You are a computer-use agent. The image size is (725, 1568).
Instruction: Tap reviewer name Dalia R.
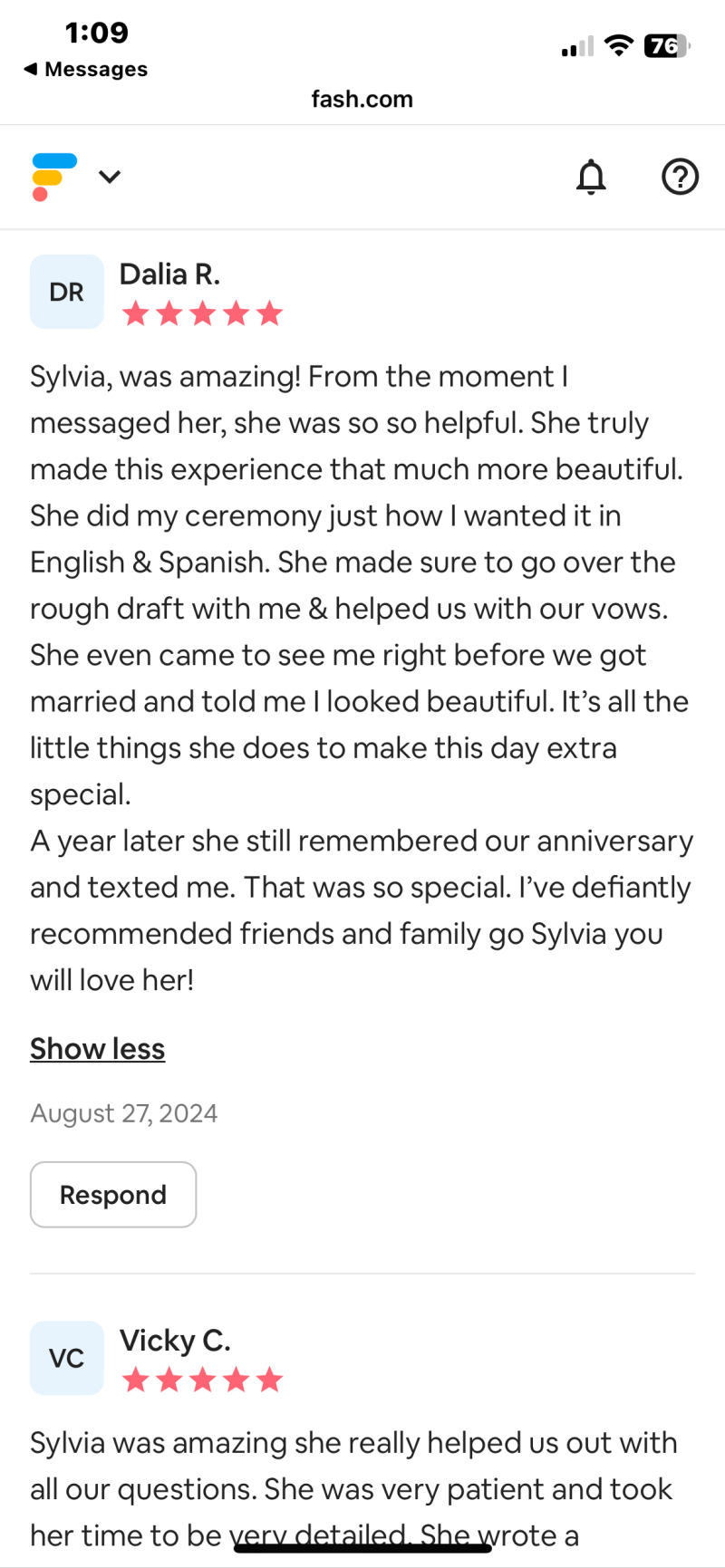pyautogui.click(x=169, y=274)
